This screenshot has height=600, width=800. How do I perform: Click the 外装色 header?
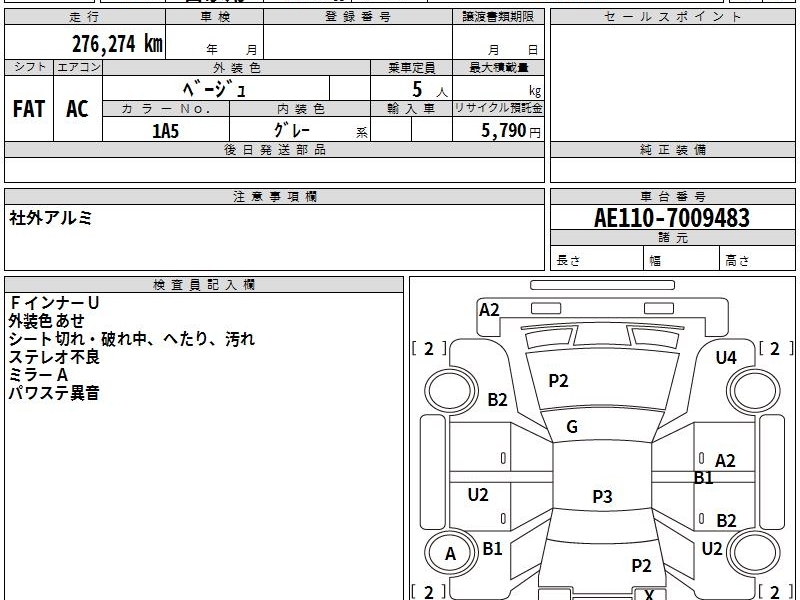pyautogui.click(x=237, y=68)
